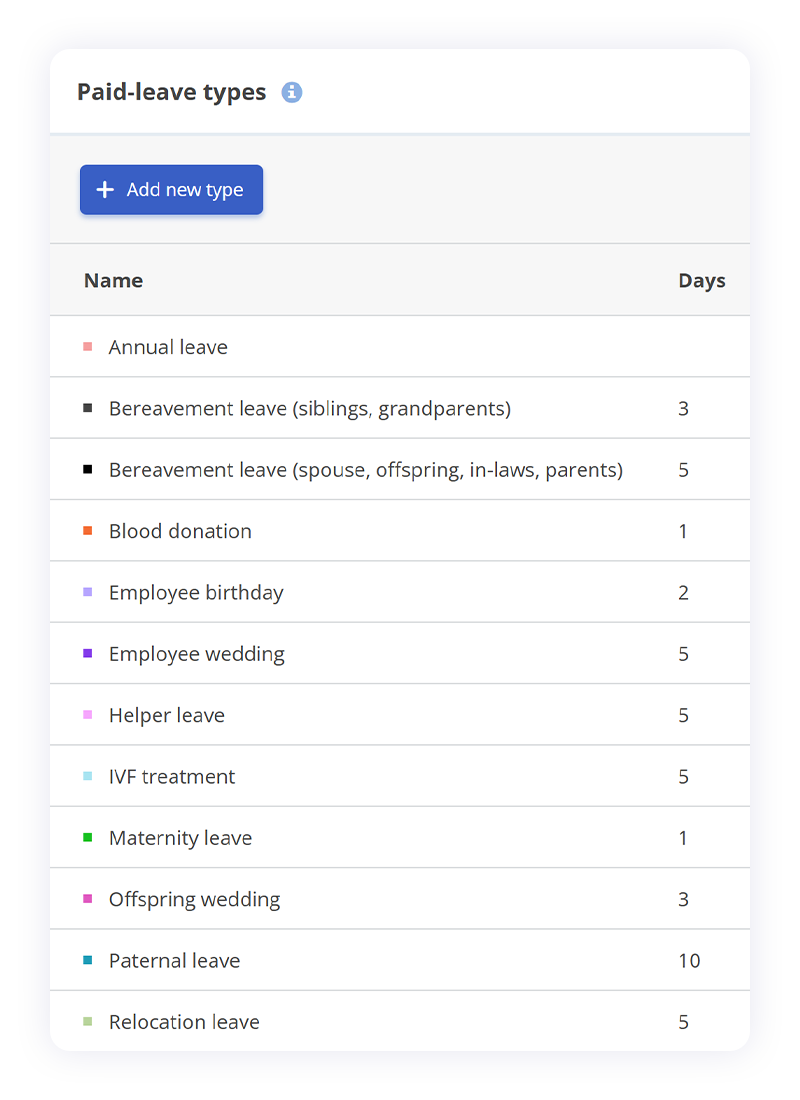This screenshot has height=1100, width=800.
Task: Click the 10 days value for Paternal leave
Action: (x=689, y=961)
